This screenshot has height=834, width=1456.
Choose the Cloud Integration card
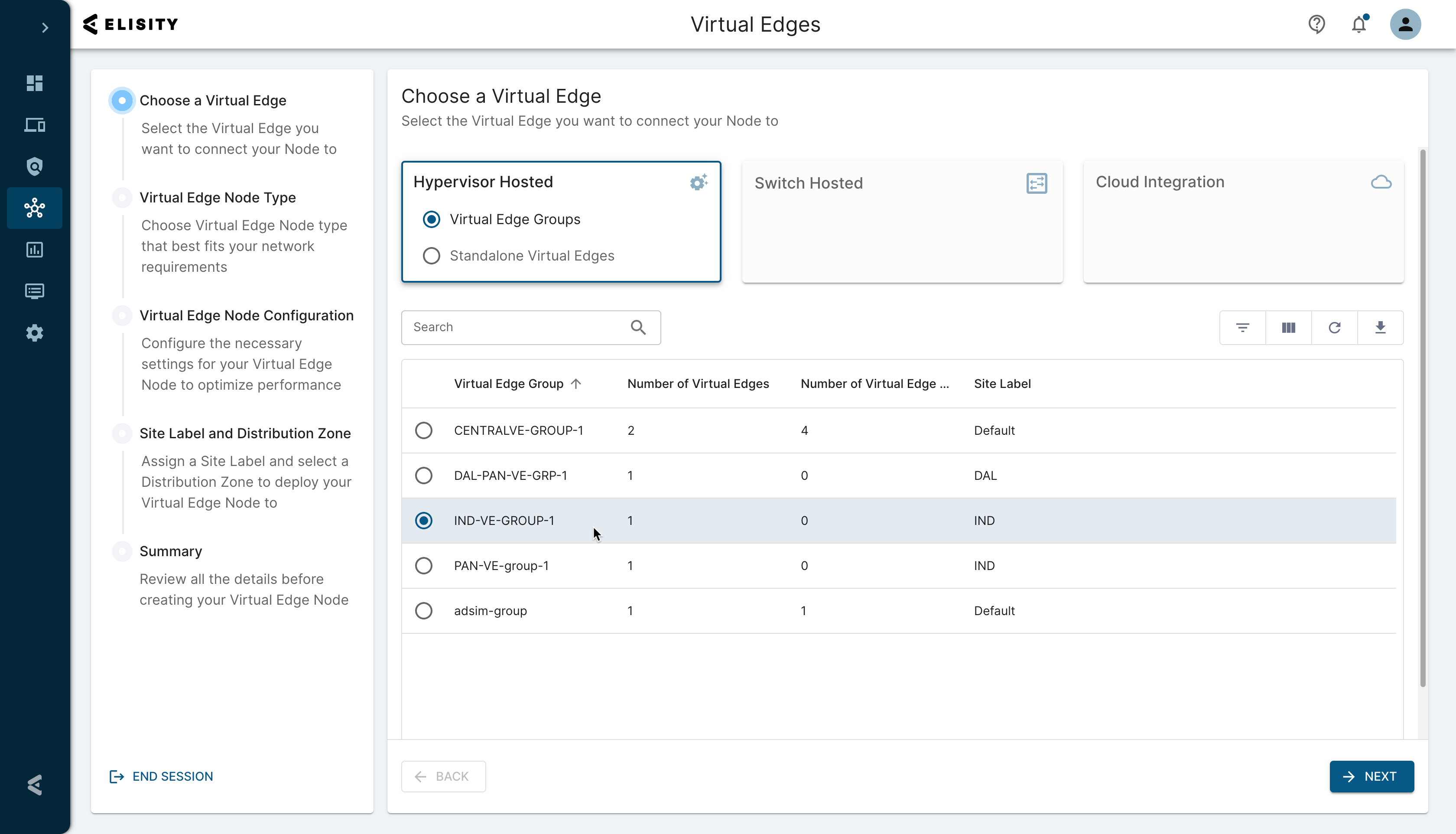[x=1243, y=222]
